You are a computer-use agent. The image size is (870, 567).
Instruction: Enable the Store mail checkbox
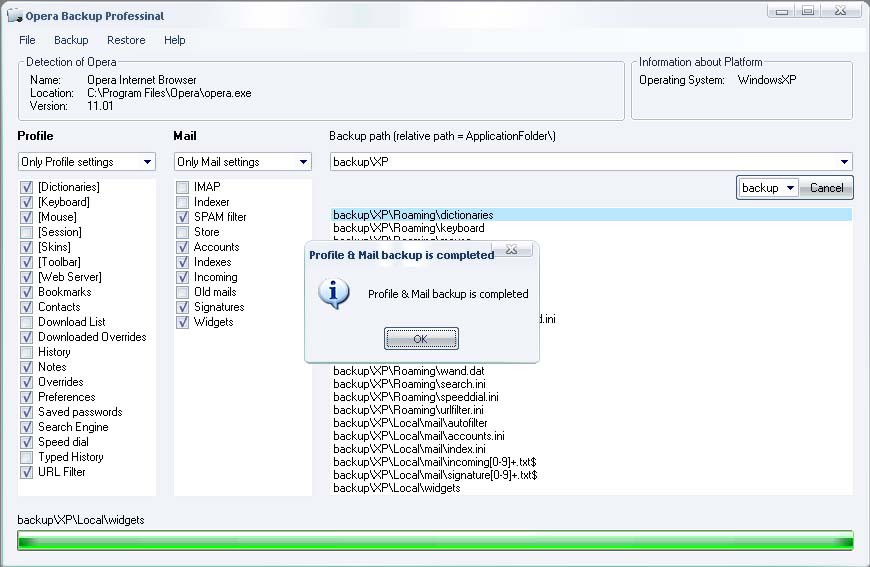click(183, 232)
